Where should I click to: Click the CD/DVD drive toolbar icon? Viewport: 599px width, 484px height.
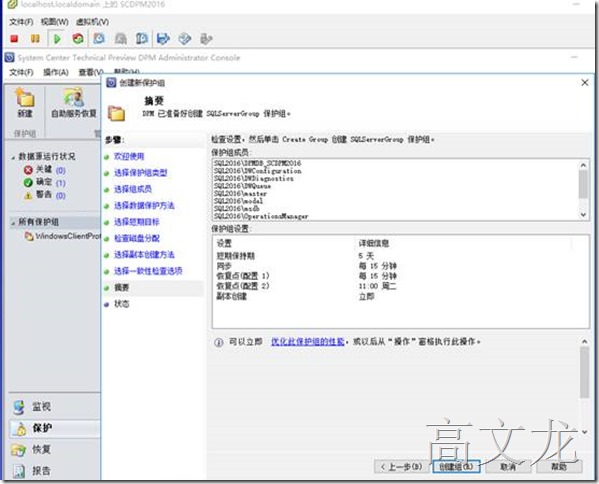pos(185,39)
